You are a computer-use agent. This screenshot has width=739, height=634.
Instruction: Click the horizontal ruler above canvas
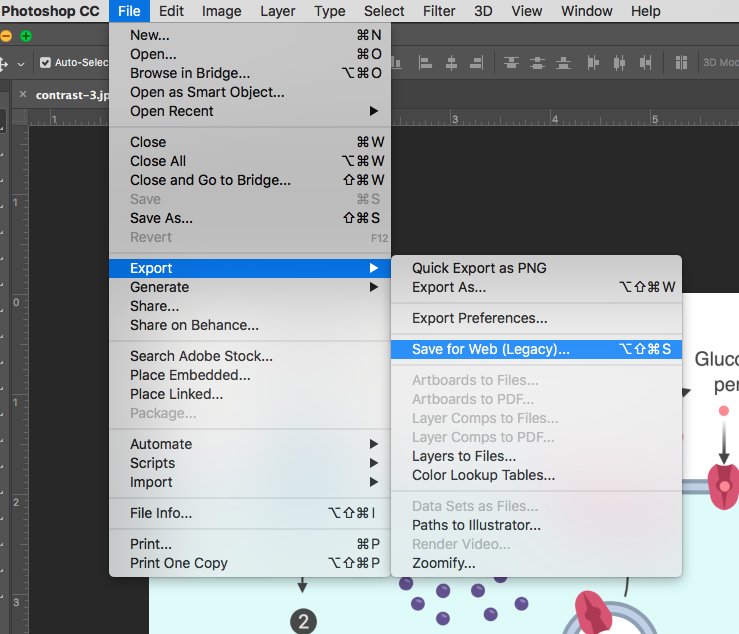tap(565, 118)
